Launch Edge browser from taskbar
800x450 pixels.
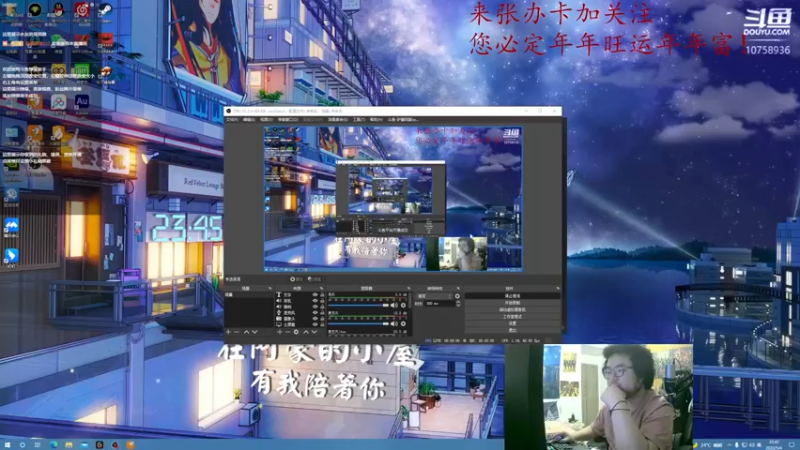click(x=54, y=445)
